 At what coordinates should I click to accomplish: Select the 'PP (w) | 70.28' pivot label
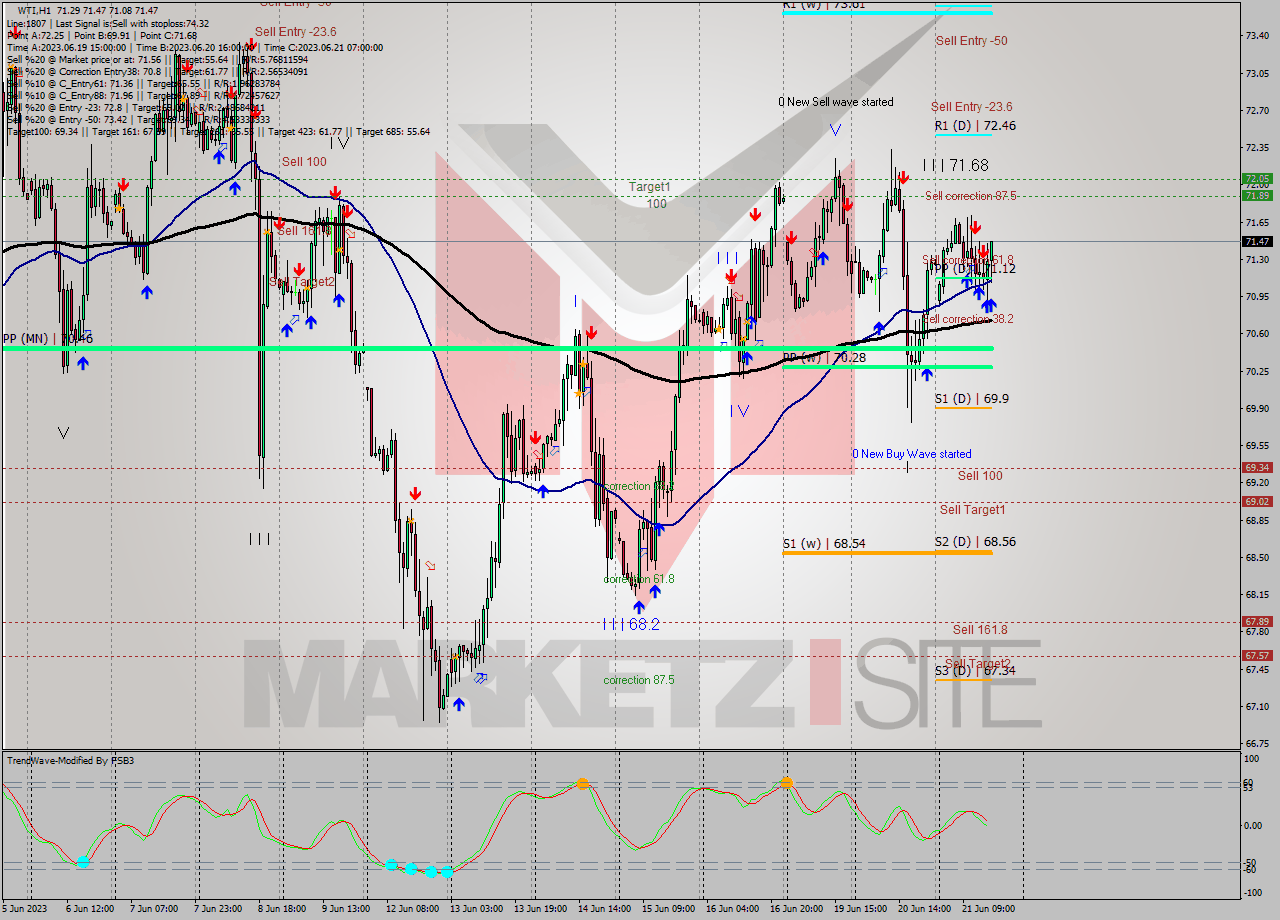click(824, 357)
